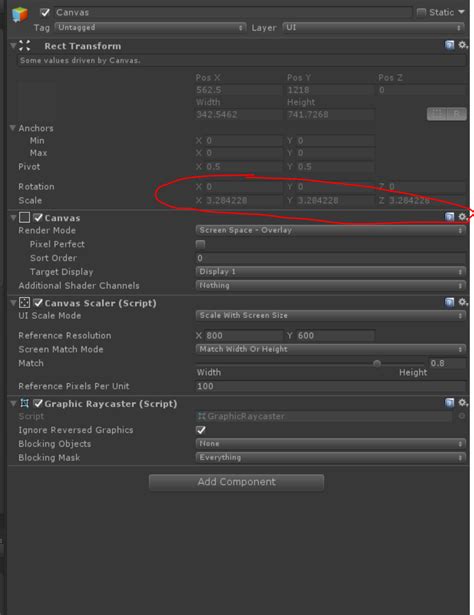Click Reference Resolution X field showing 800

click(x=243, y=336)
